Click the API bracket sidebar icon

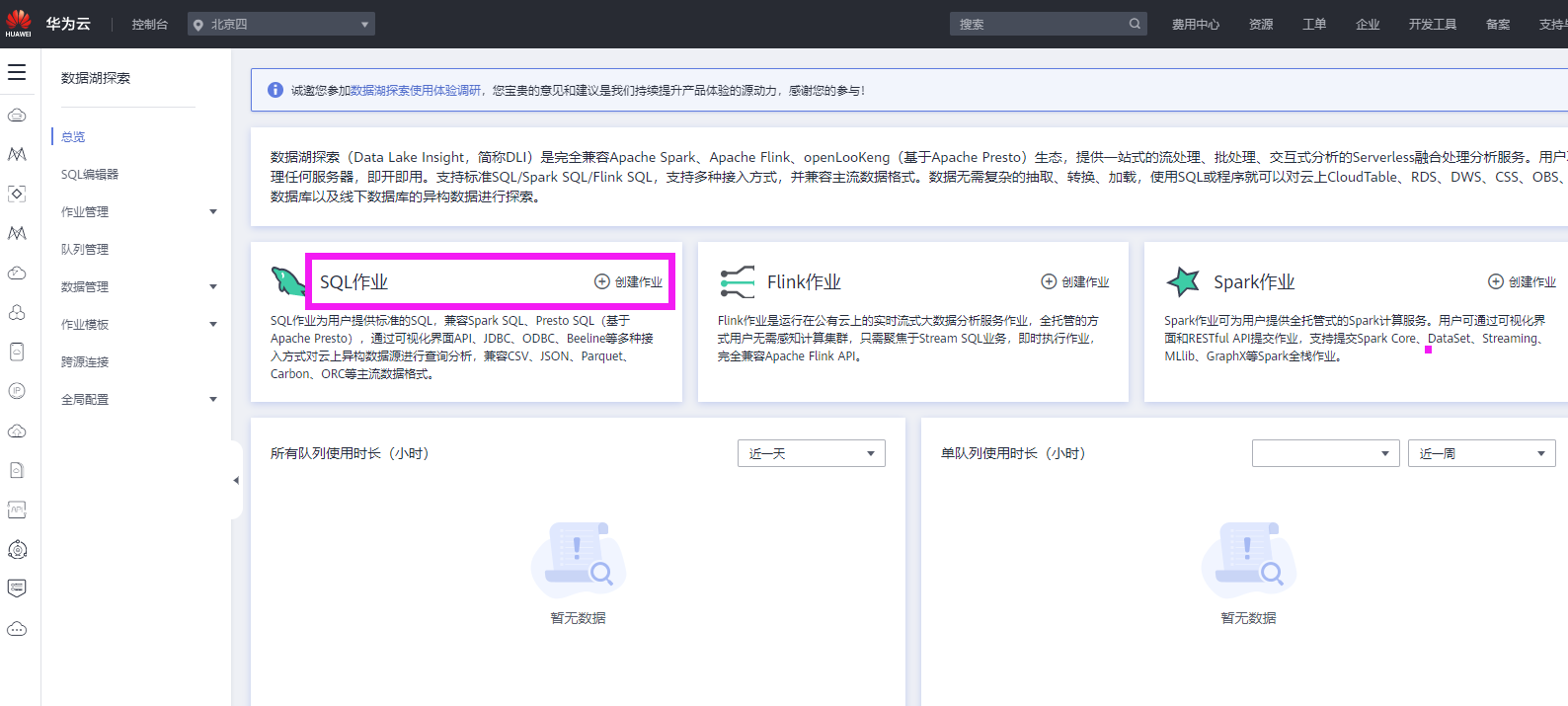tap(17, 510)
